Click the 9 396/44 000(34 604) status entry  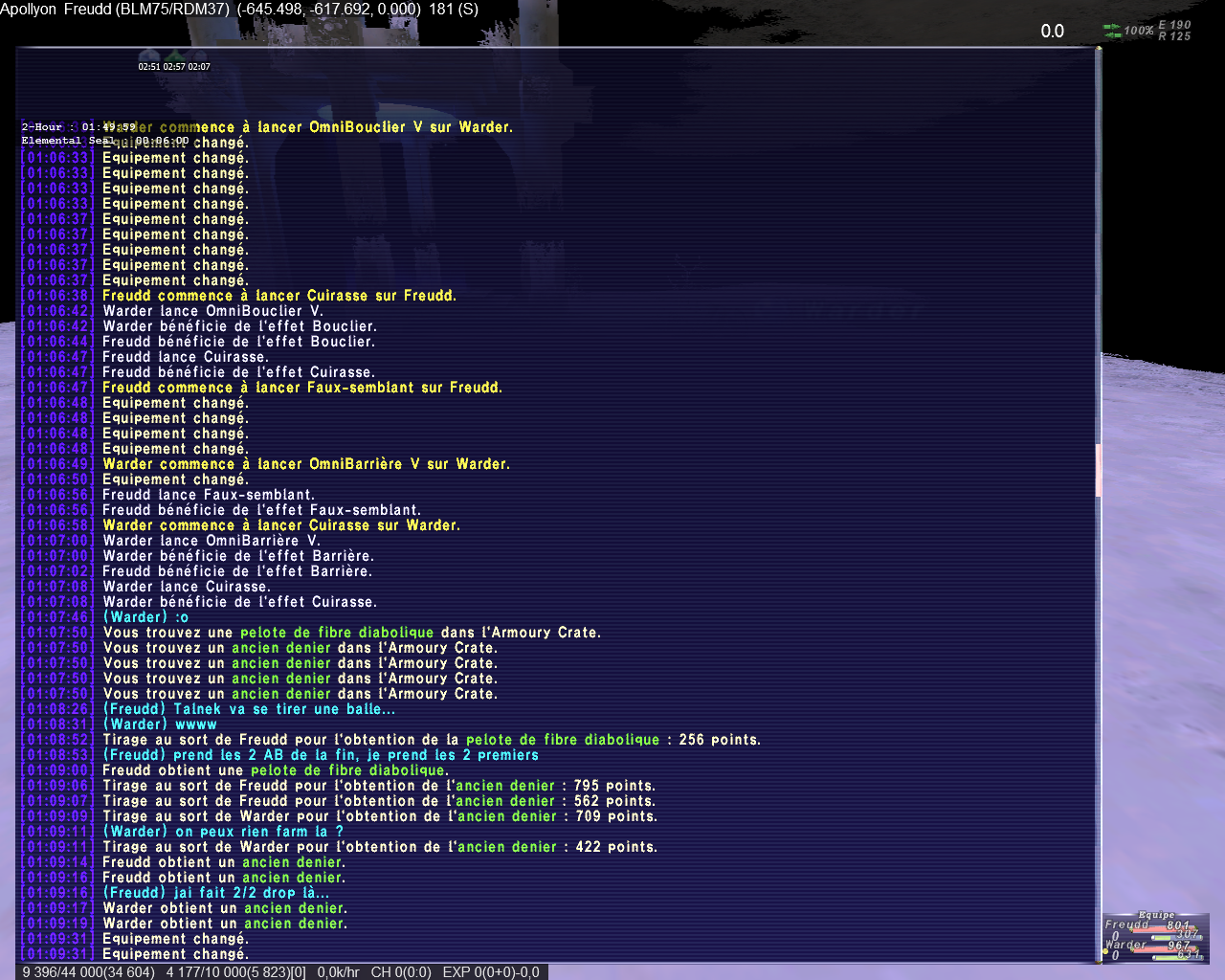point(88,972)
